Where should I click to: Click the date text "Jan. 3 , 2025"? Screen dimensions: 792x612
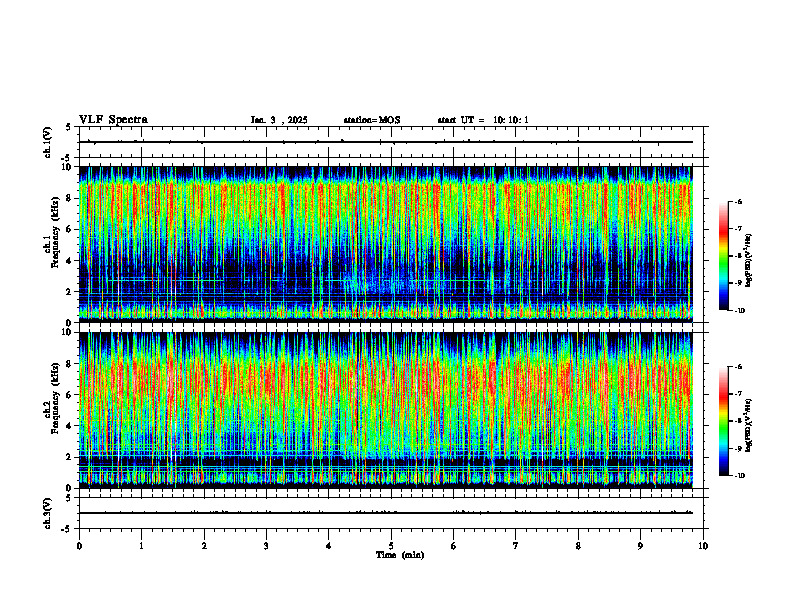pyautogui.click(x=279, y=120)
